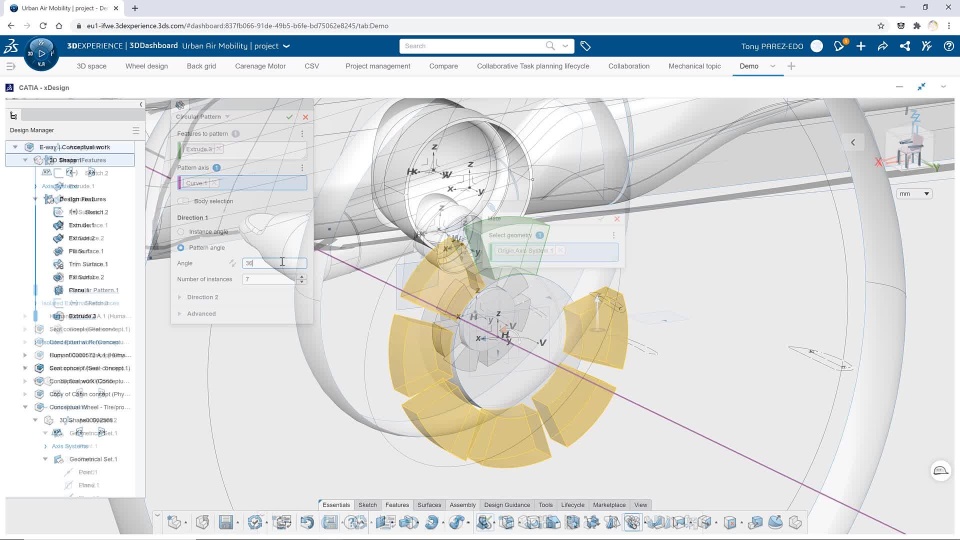Open the Design Manager hamburger menu

(136, 130)
